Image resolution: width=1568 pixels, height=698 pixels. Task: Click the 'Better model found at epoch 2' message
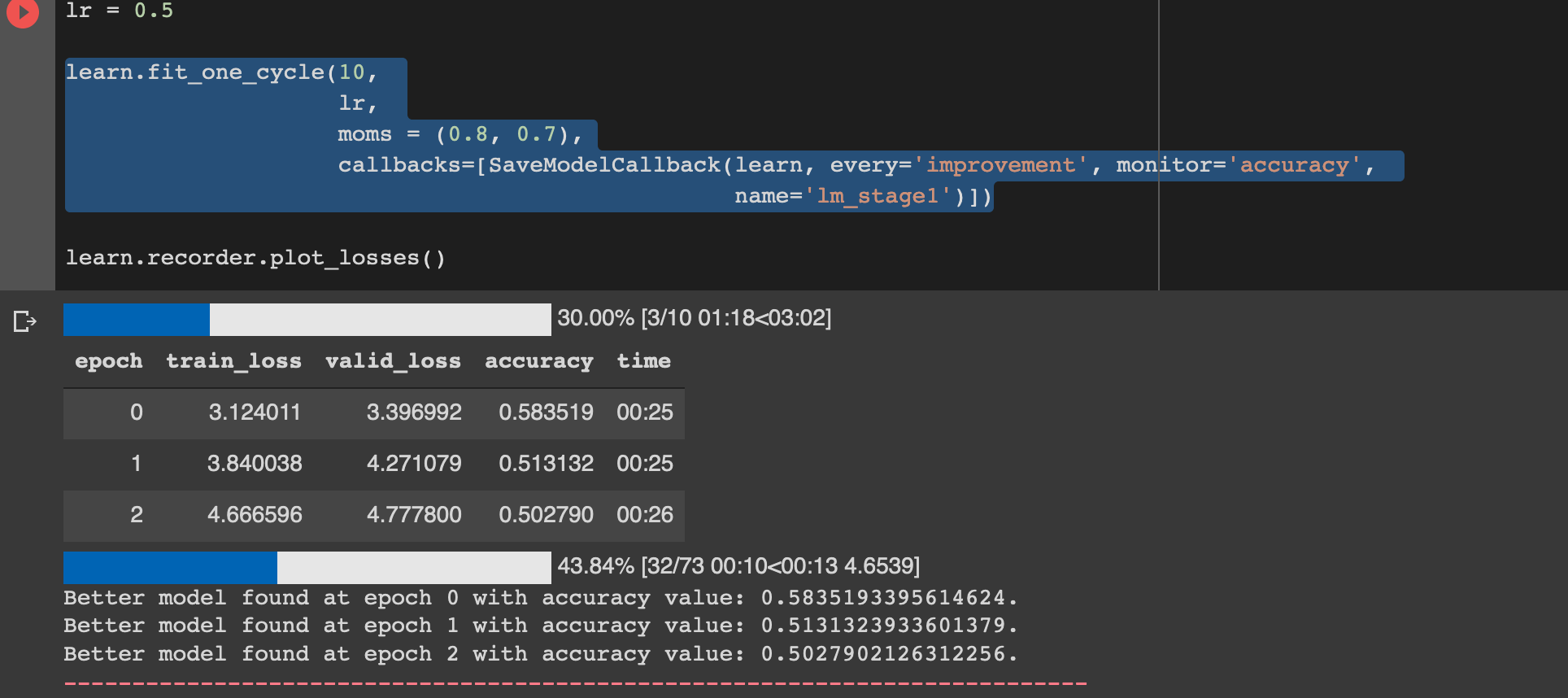coord(540,654)
